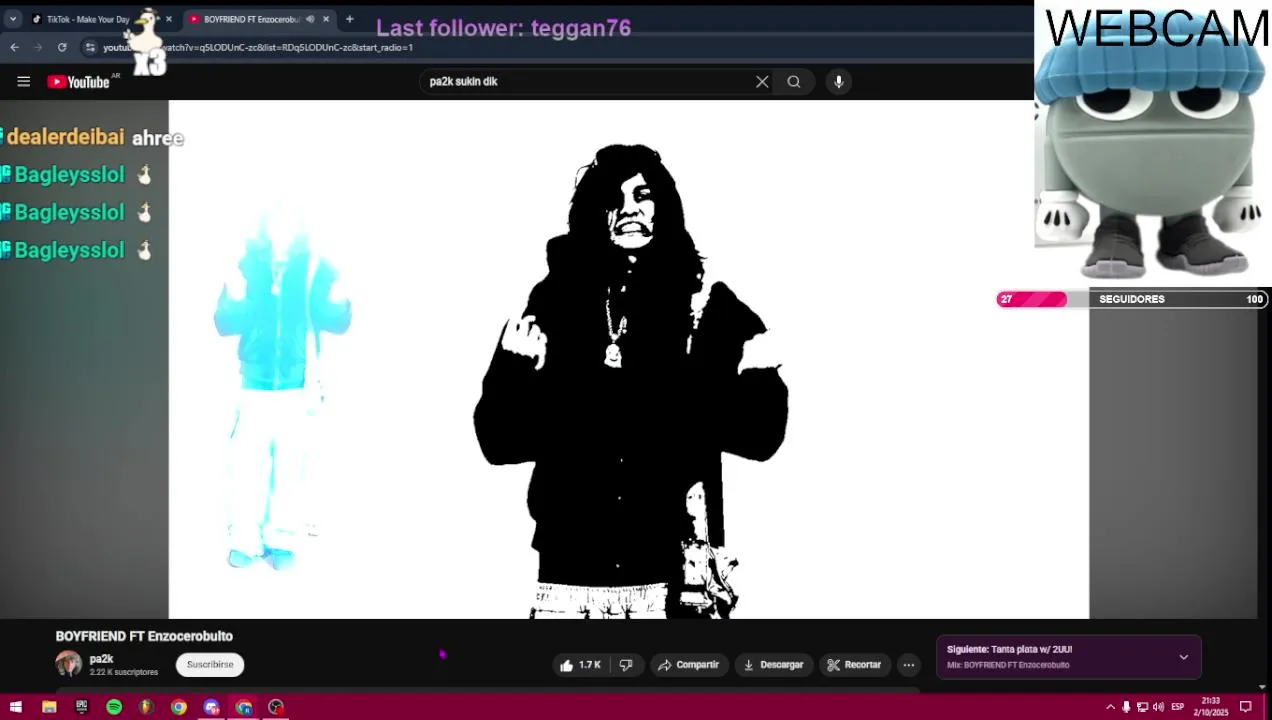The width and height of the screenshot is (1272, 720).
Task: Show hidden system tray icons
Action: [x=1110, y=707]
